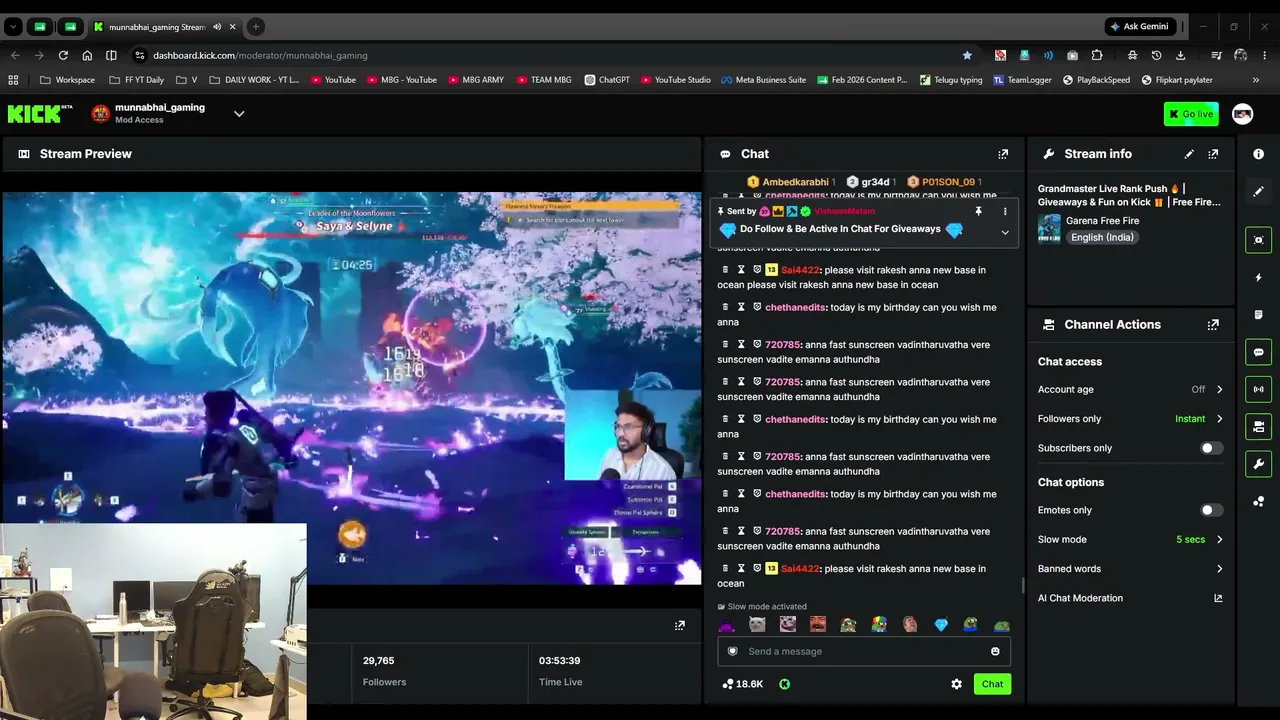Open the browser tab search dropdown

15,27
